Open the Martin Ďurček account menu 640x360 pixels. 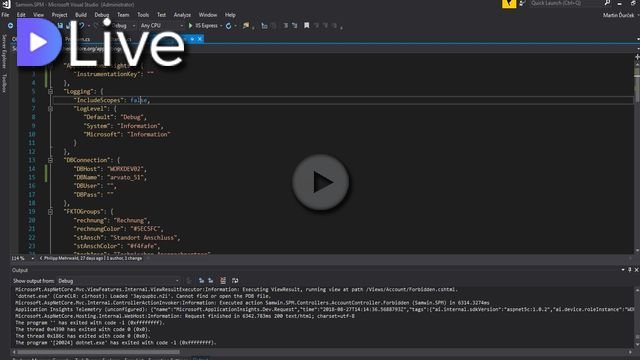pos(619,16)
